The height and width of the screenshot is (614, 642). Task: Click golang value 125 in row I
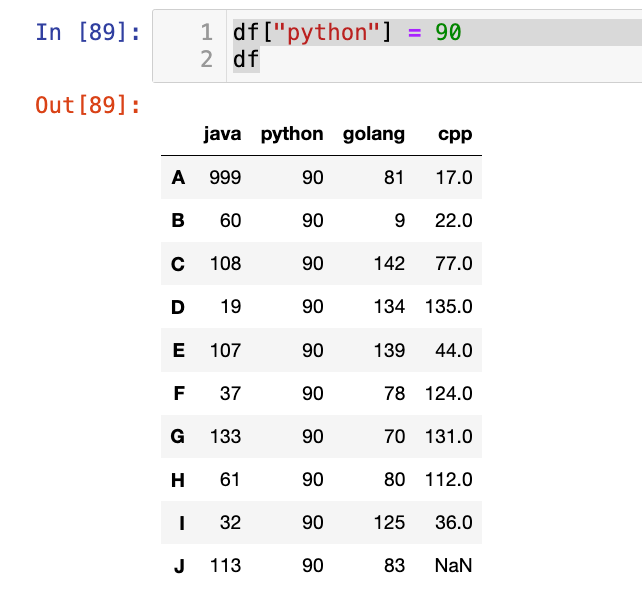[389, 523]
